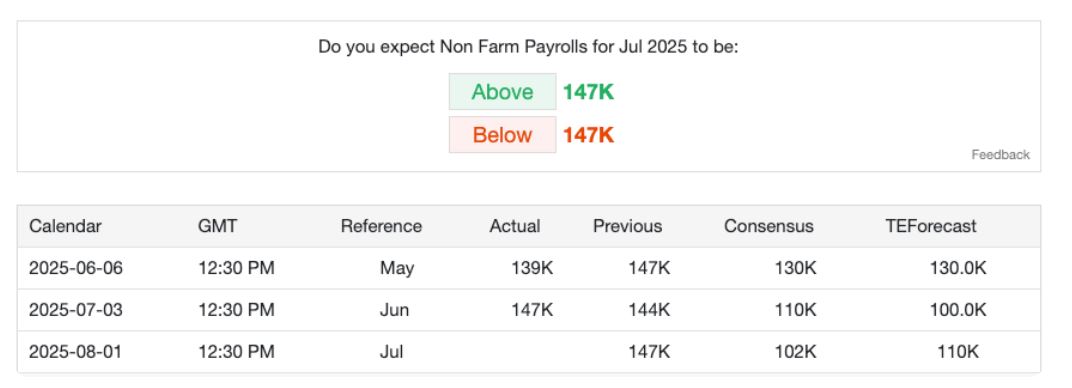Click the May reference cell
Viewport: 1072px width, 388px height.
pyautogui.click(x=397, y=268)
